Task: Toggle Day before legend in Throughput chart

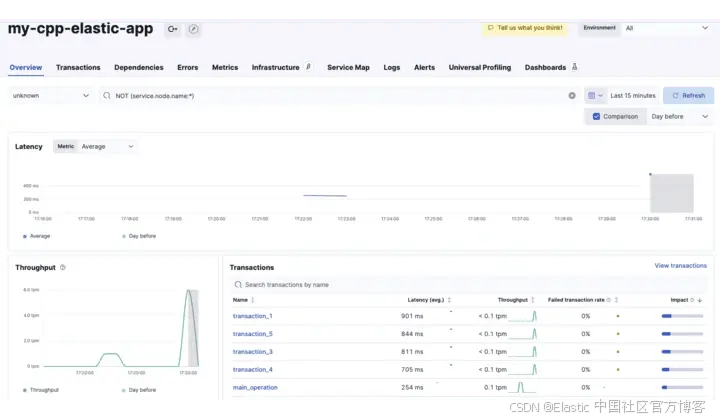Action: pos(139,390)
